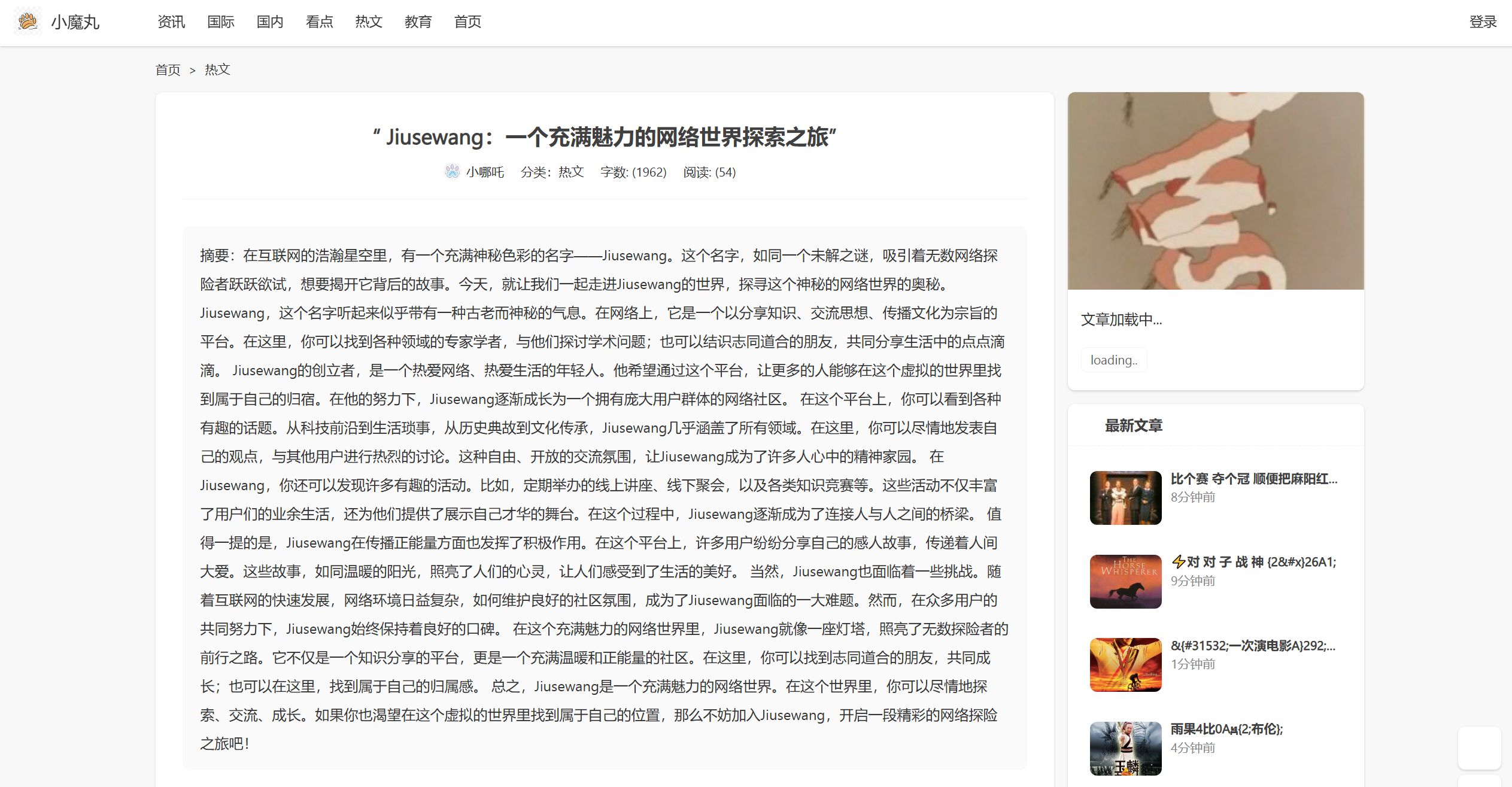1512x787 pixels.
Task: Click the lightning icon in 对对子战神 title
Action: tap(1178, 561)
